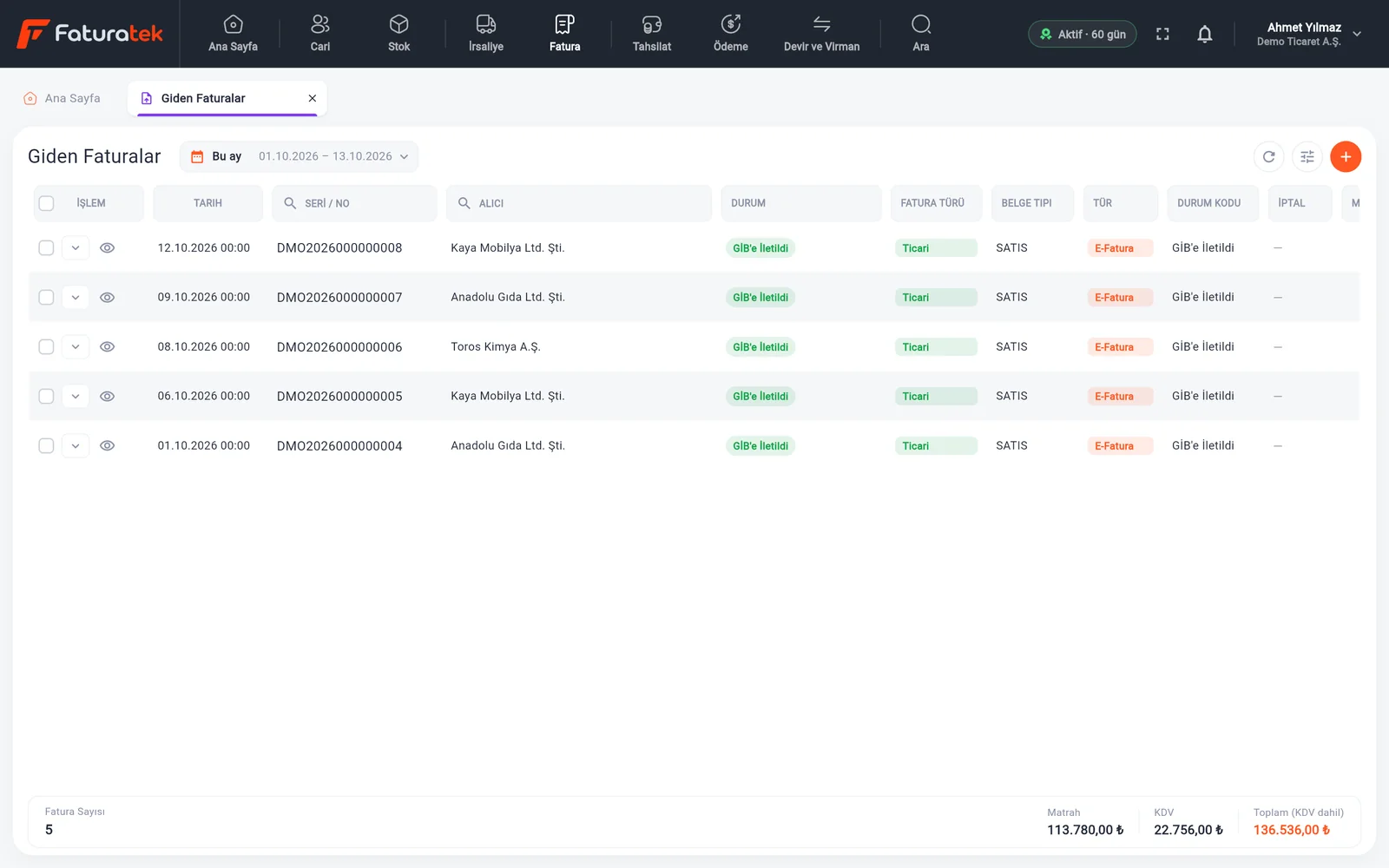This screenshot has width=1389, height=868.
Task: Sort by the DURUM column header
Action: pos(800,203)
